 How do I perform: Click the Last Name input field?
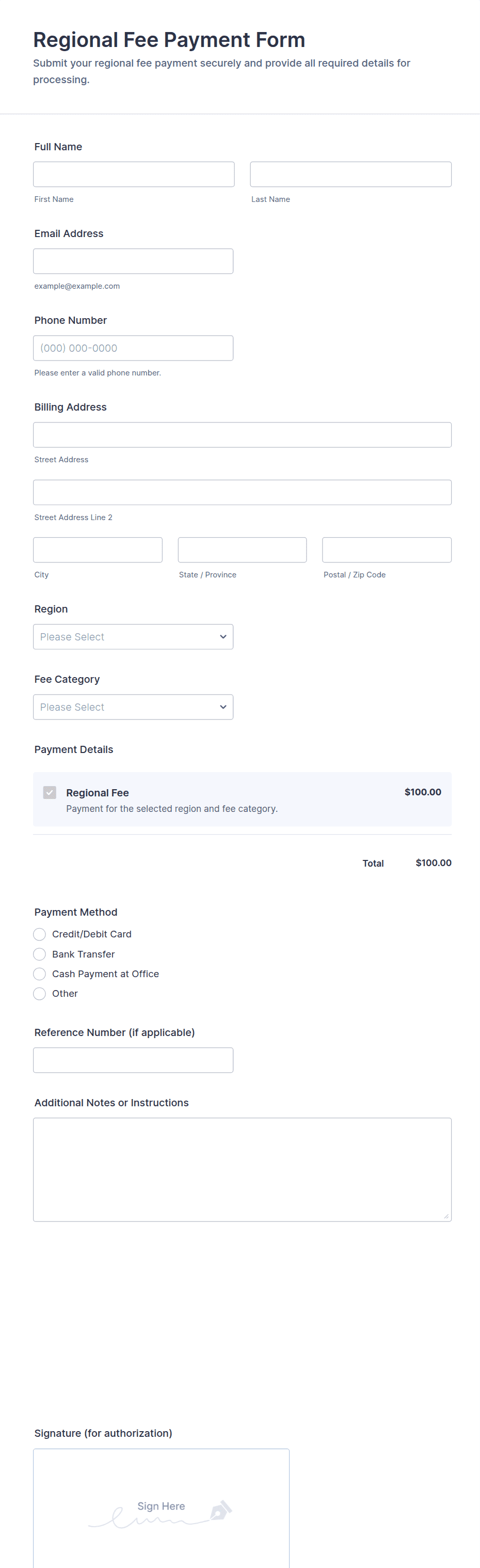tap(350, 174)
